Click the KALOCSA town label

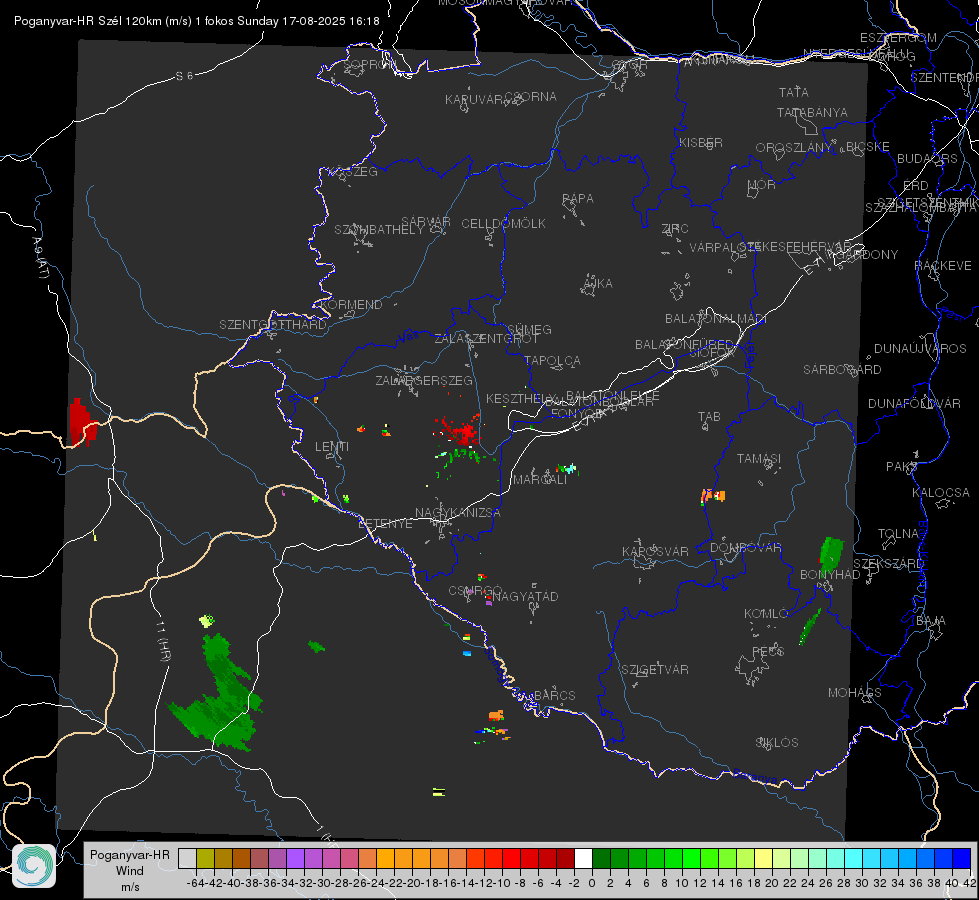point(940,493)
